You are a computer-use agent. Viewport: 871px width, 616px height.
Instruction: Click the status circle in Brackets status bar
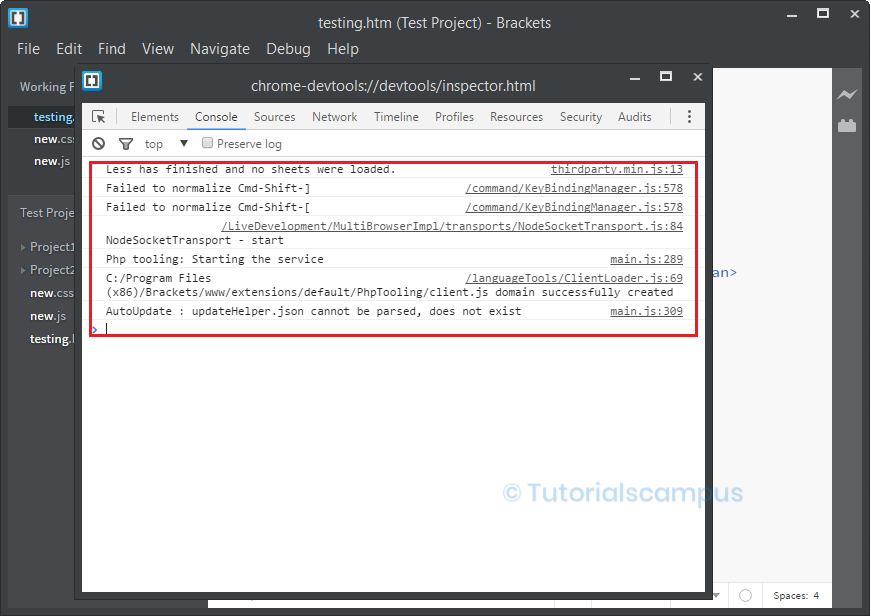point(745,595)
